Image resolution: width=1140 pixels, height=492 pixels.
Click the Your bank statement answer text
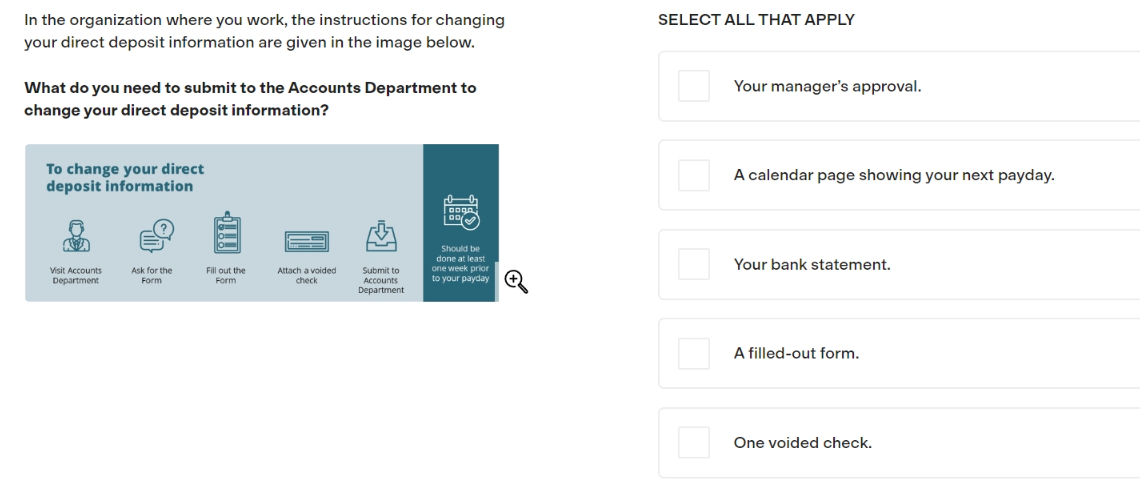point(811,265)
